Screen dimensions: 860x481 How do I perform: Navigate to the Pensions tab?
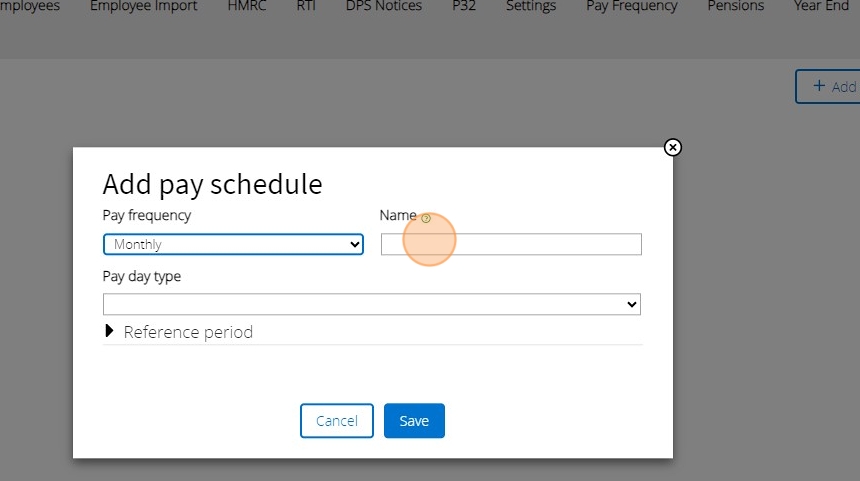point(735,6)
